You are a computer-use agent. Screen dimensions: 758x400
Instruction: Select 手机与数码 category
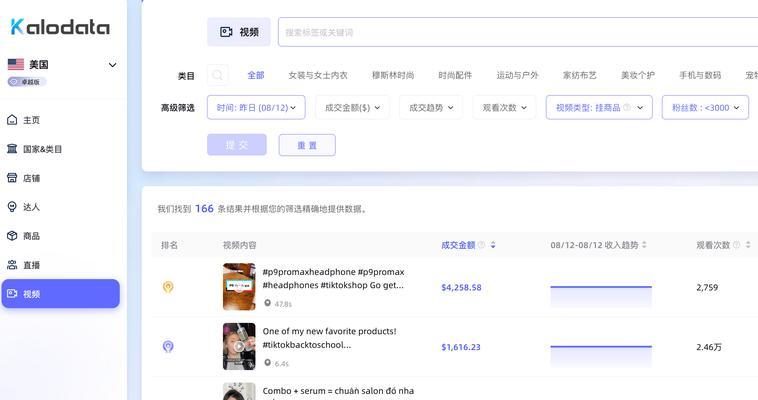click(x=700, y=75)
